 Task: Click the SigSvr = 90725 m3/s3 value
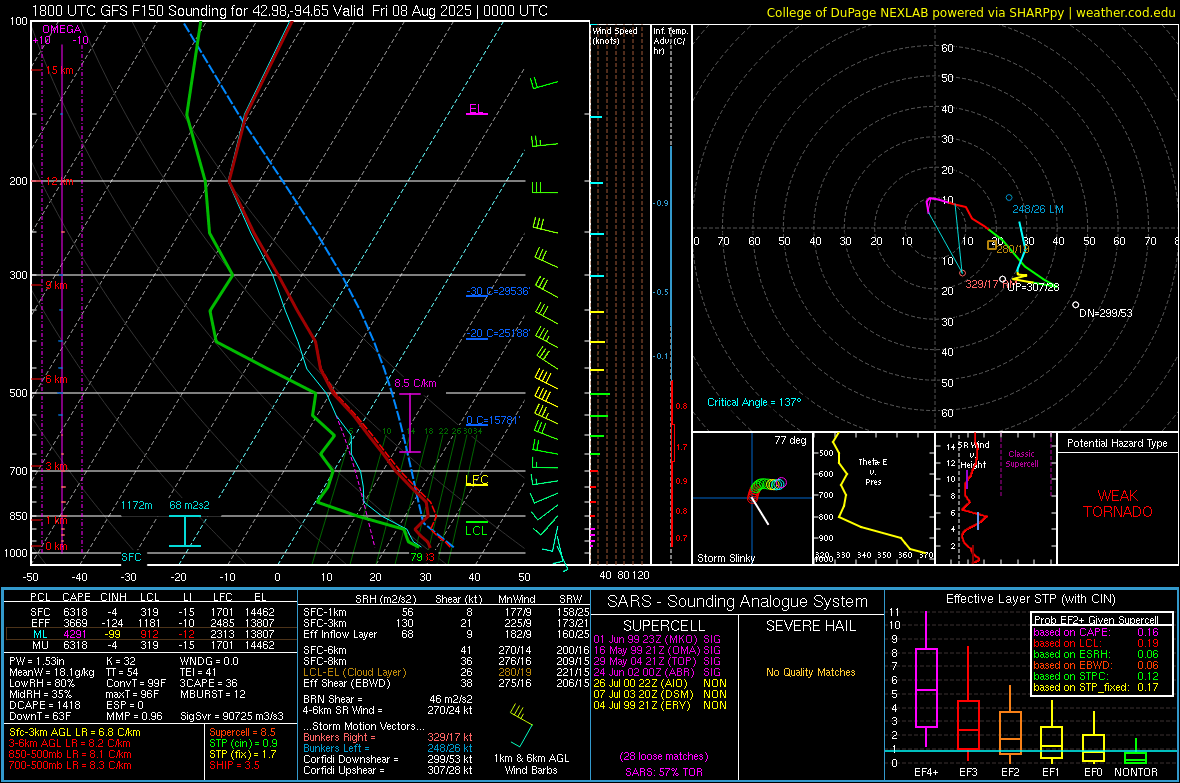(x=232, y=716)
